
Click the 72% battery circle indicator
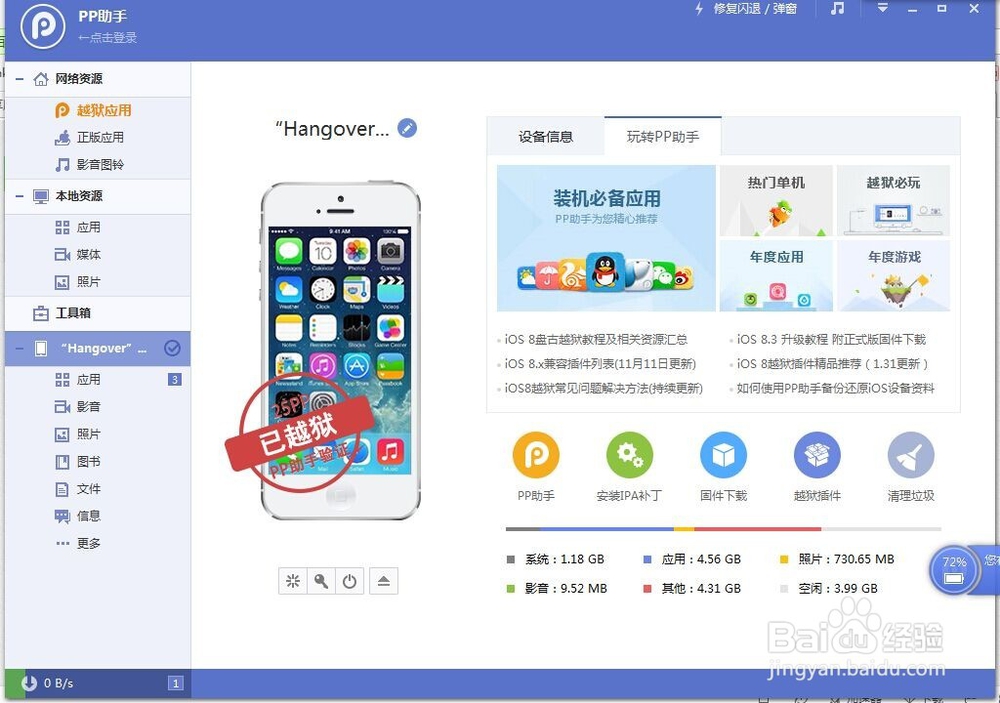click(954, 570)
